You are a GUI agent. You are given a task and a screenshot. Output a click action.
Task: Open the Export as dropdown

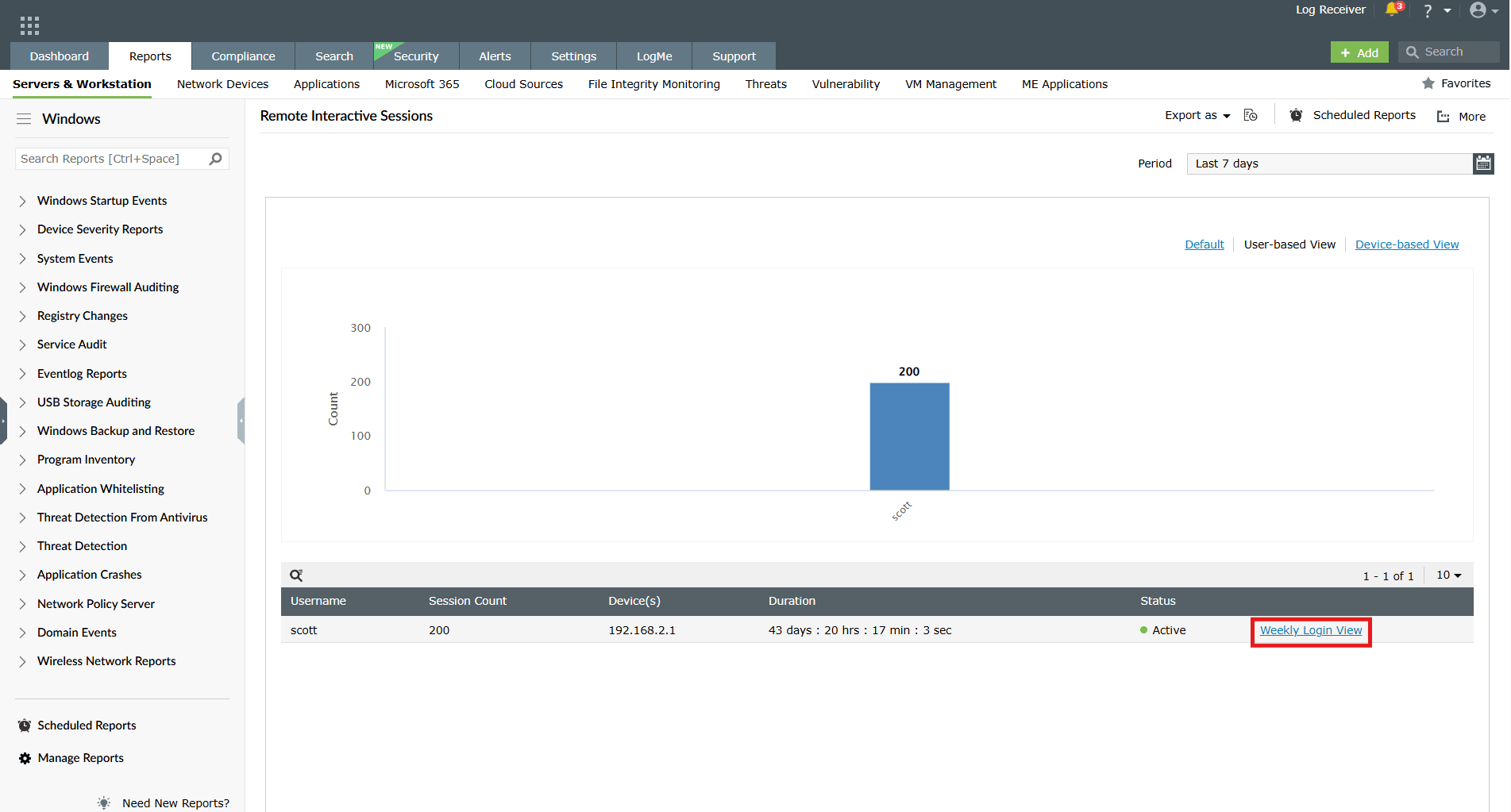point(1197,116)
